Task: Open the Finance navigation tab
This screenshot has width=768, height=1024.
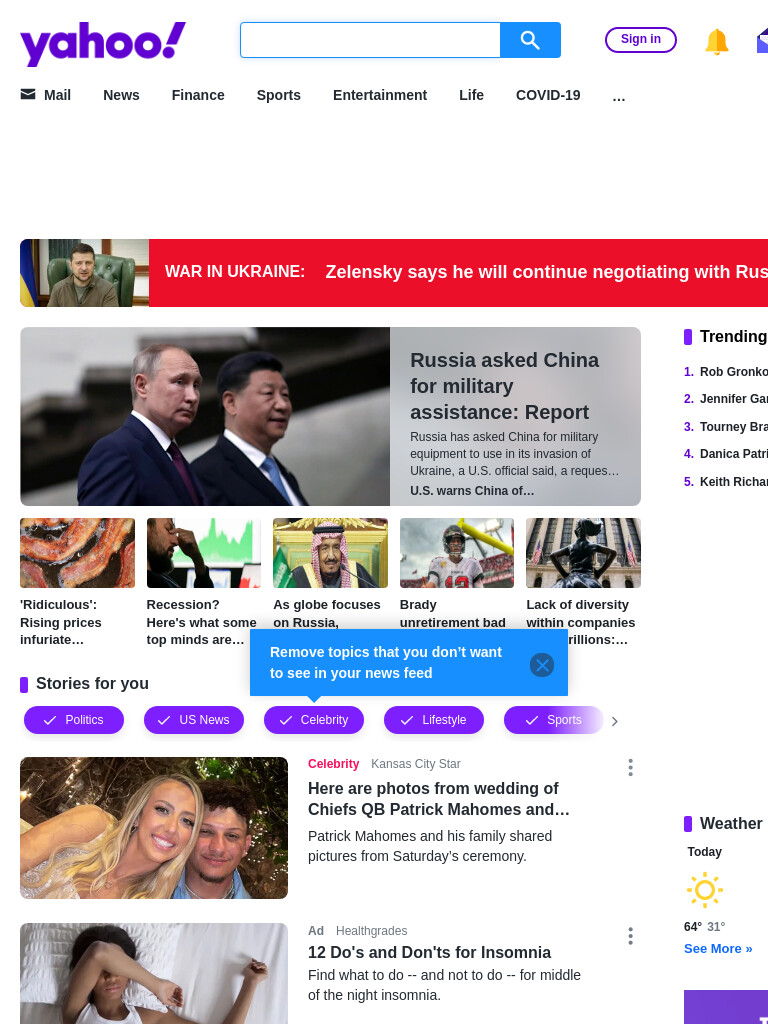Action: point(198,95)
